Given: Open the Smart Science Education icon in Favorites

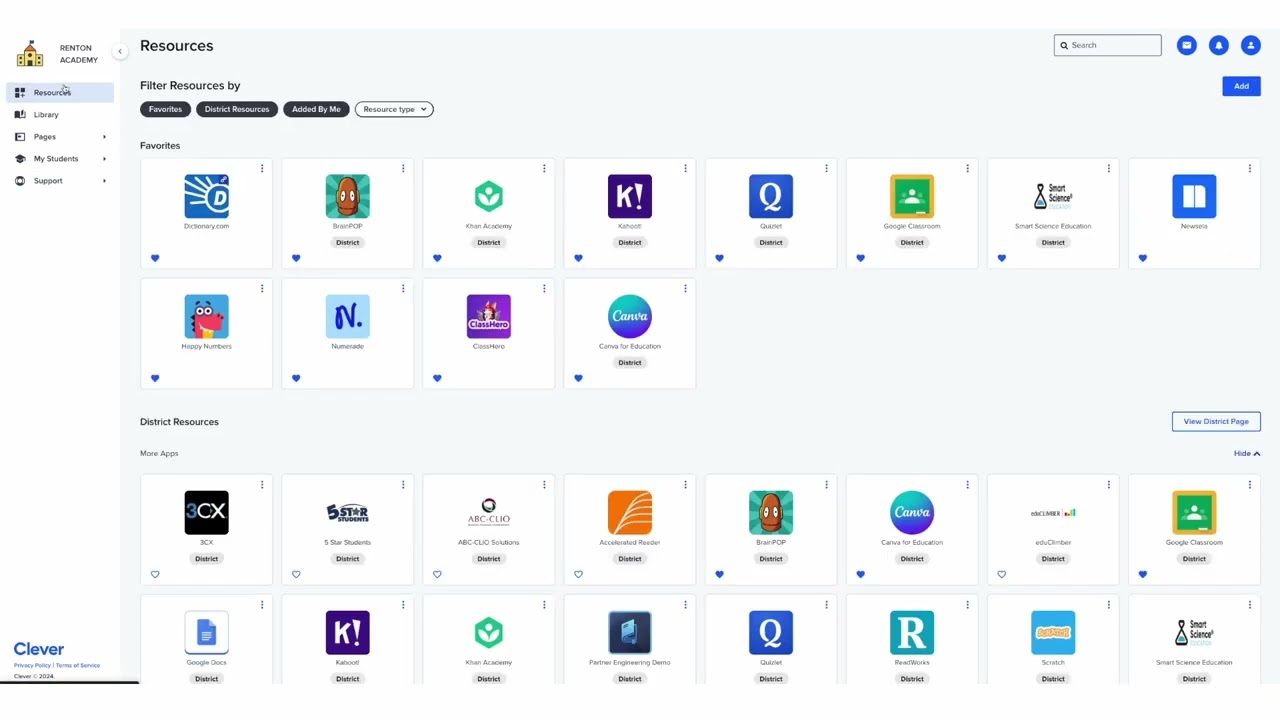Looking at the screenshot, I should tap(1053, 196).
